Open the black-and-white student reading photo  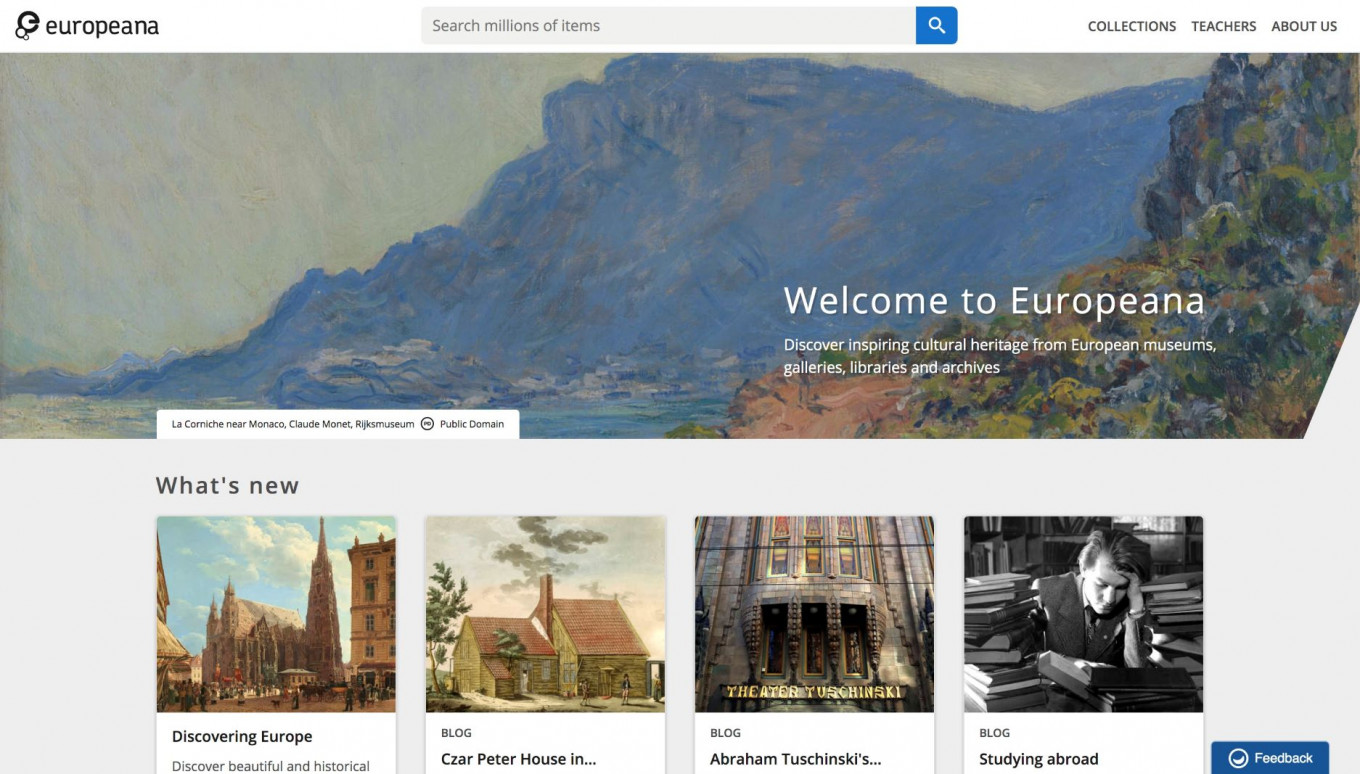pyautogui.click(x=1083, y=614)
